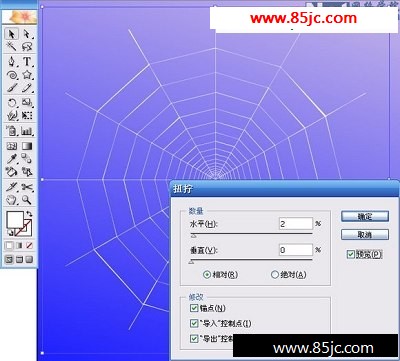Select the 绝对(A) absolute radio button

(275, 275)
